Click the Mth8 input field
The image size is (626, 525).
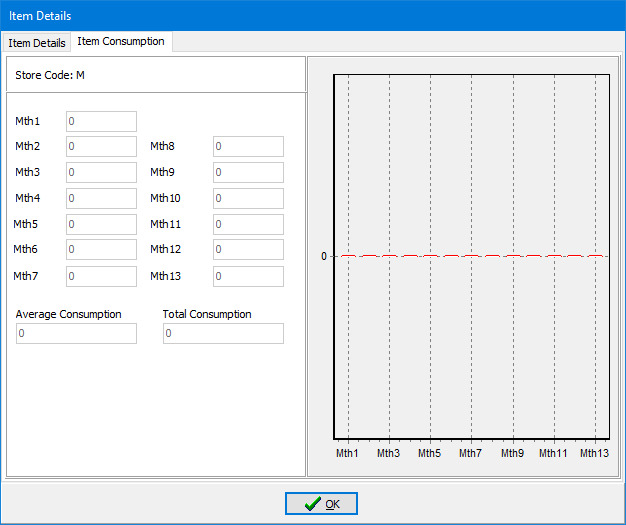coord(248,147)
